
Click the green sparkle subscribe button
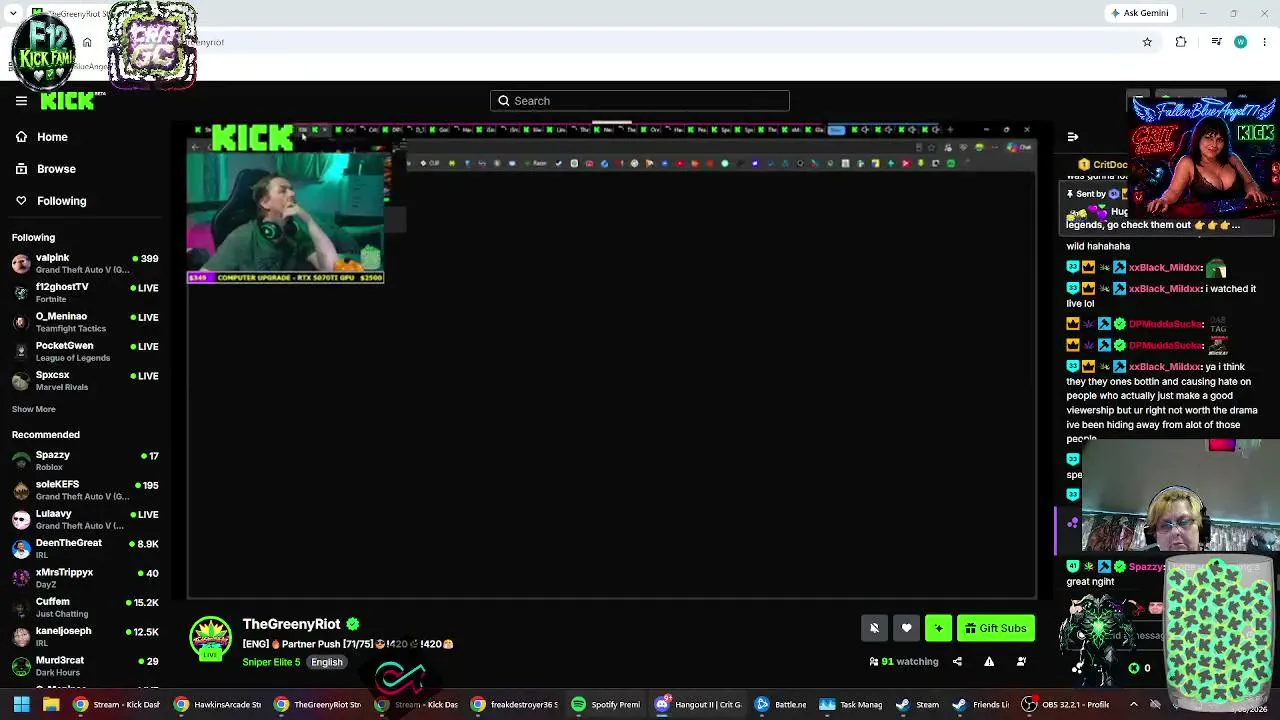[x=938, y=628]
